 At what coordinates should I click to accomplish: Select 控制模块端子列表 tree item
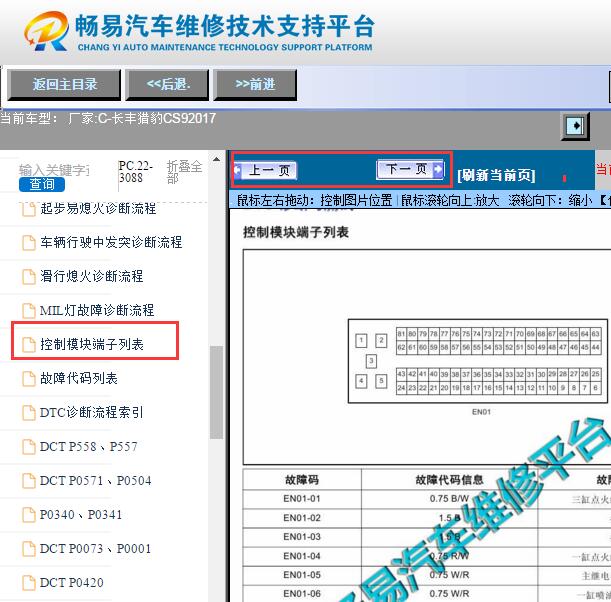click(92, 344)
